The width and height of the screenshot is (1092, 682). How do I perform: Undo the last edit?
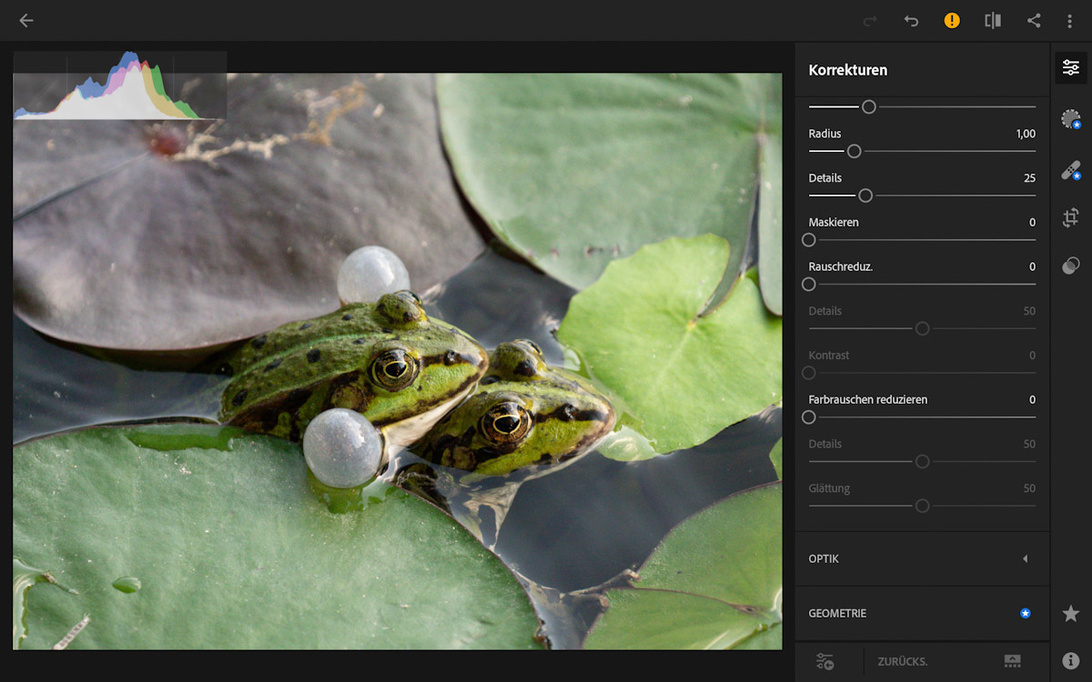911,21
